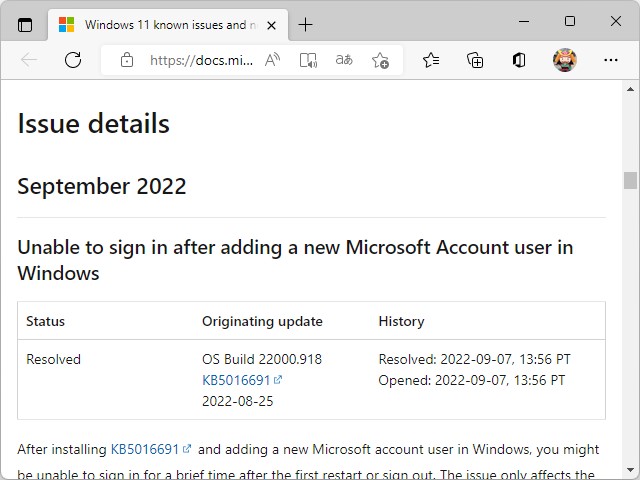The height and width of the screenshot is (480, 640).
Task: Select the Issue details heading
Action: [93, 123]
